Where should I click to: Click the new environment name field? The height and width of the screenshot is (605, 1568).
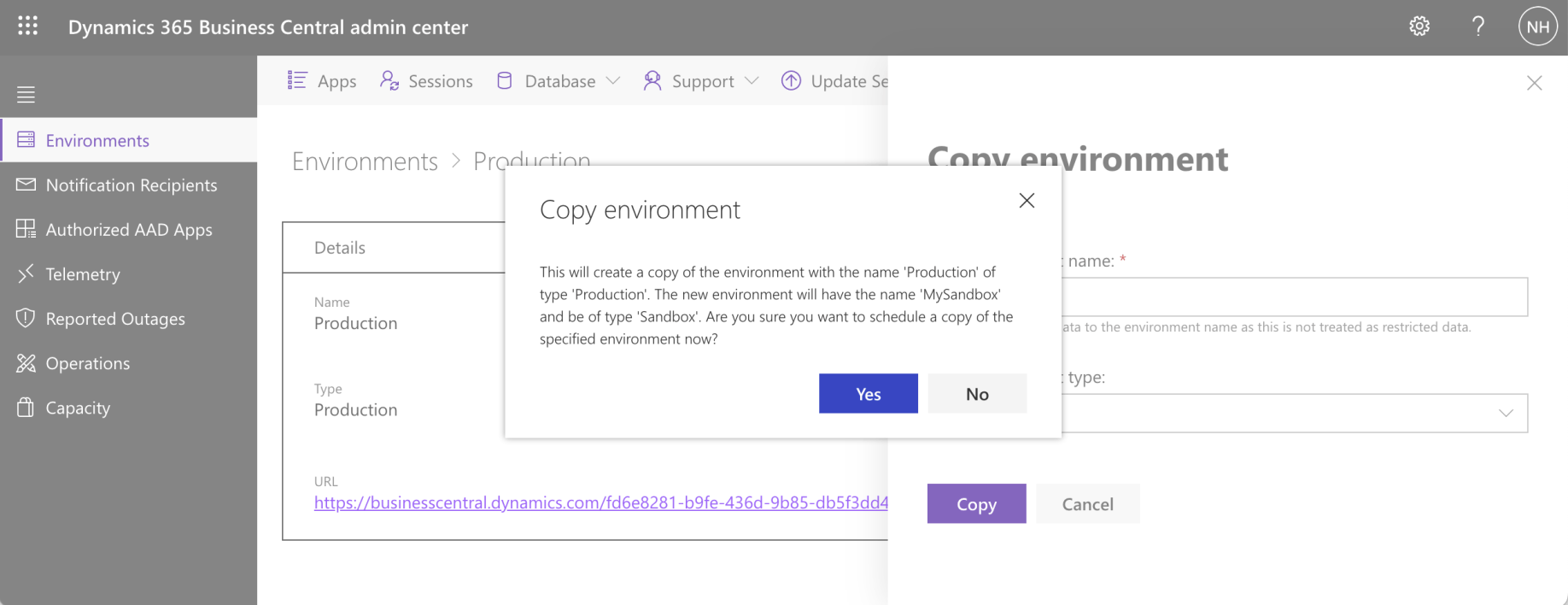click(x=1295, y=297)
